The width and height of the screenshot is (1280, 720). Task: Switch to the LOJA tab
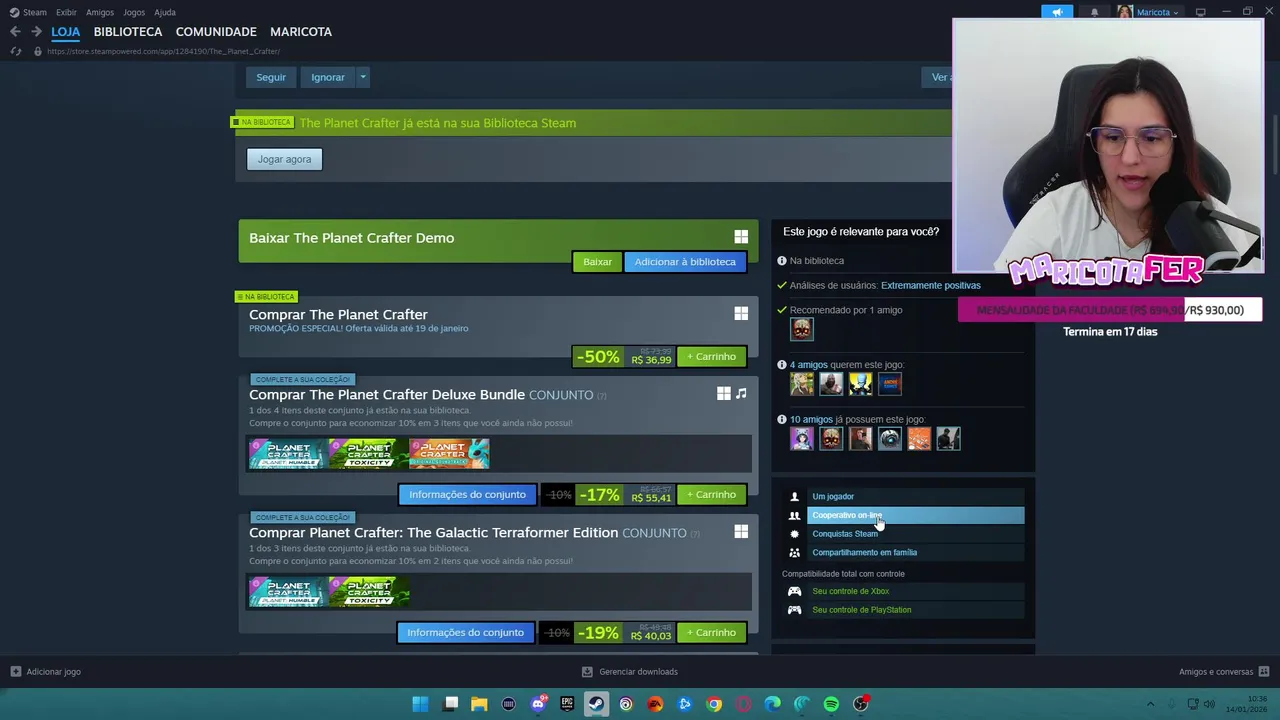[66, 32]
